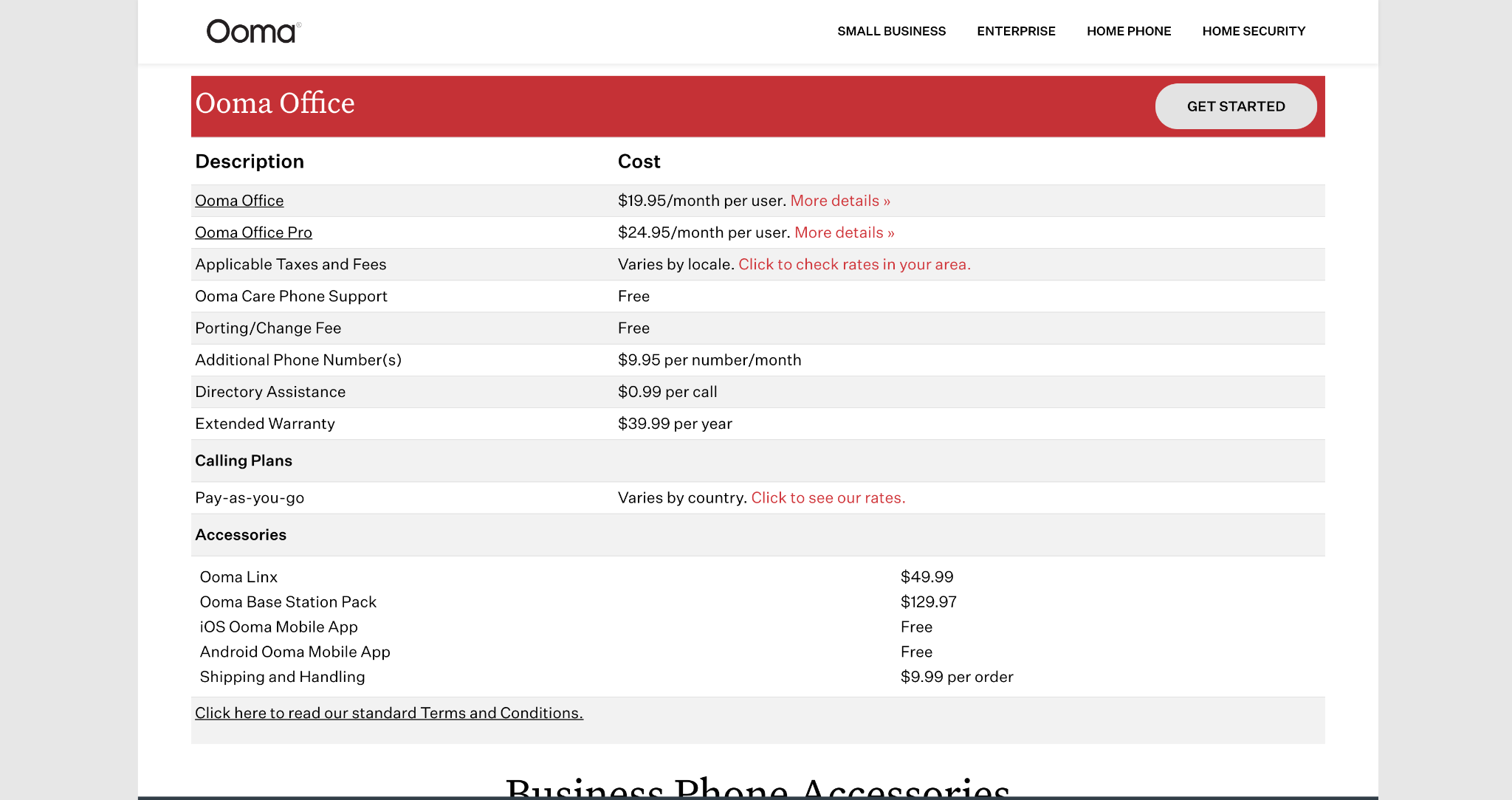Click the Ooma Linx accessory row

point(238,577)
